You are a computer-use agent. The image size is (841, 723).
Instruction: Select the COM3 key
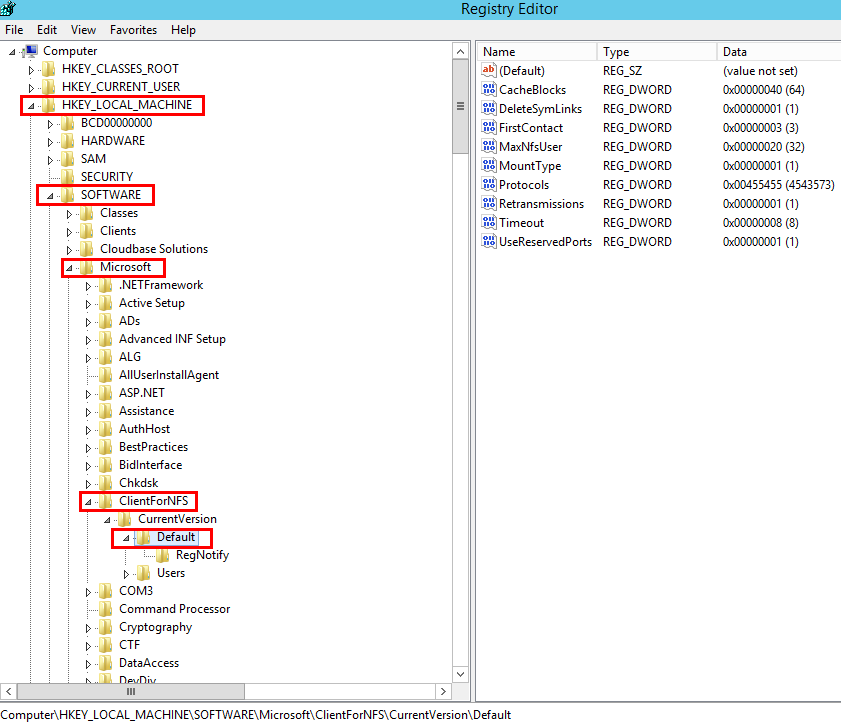click(136, 591)
